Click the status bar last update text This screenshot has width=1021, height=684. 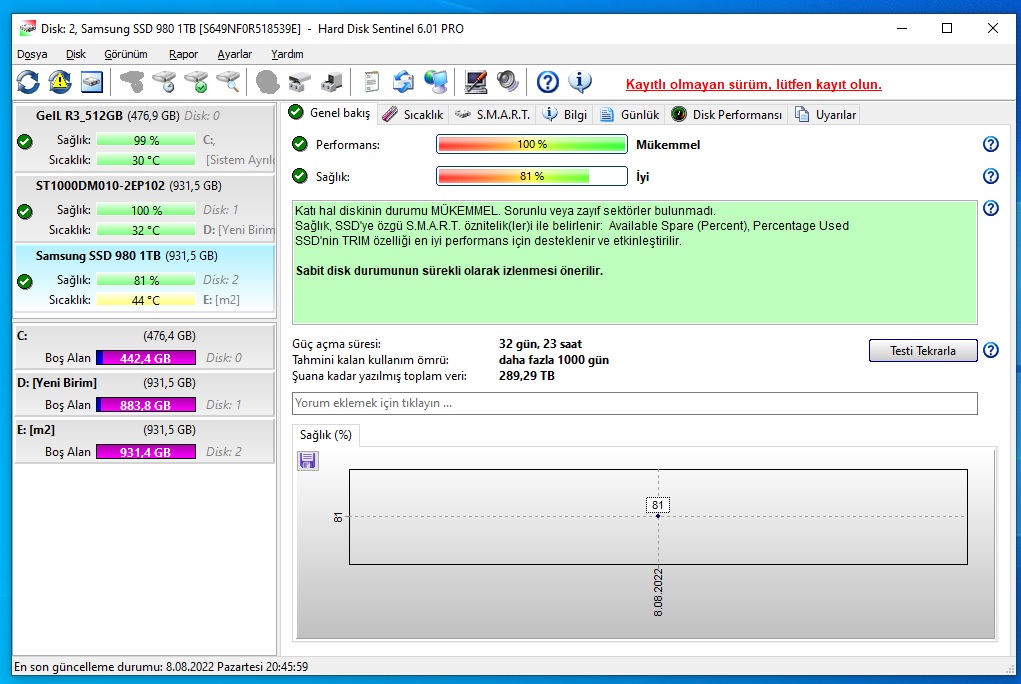pos(161,666)
